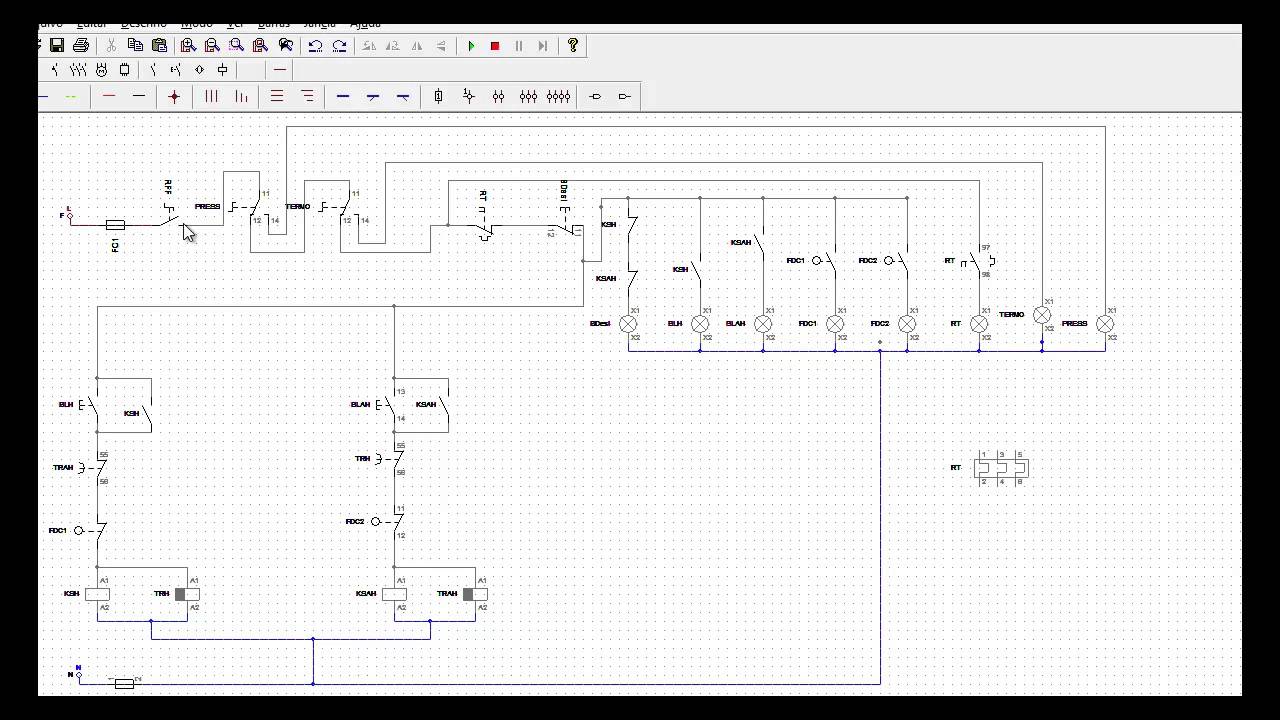Click the Cut scissors icon
Screen dimensions: 1280x720
click(x=111, y=45)
